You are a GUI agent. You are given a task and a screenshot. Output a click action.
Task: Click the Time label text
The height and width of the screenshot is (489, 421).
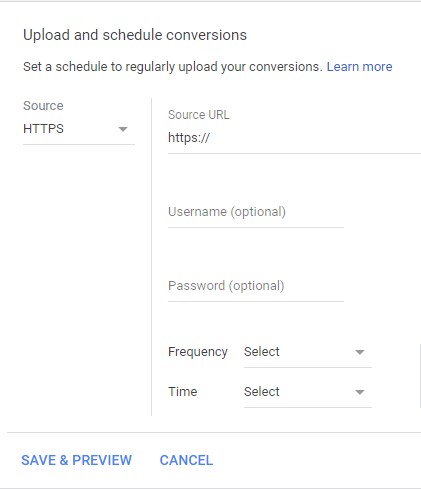coord(182,392)
